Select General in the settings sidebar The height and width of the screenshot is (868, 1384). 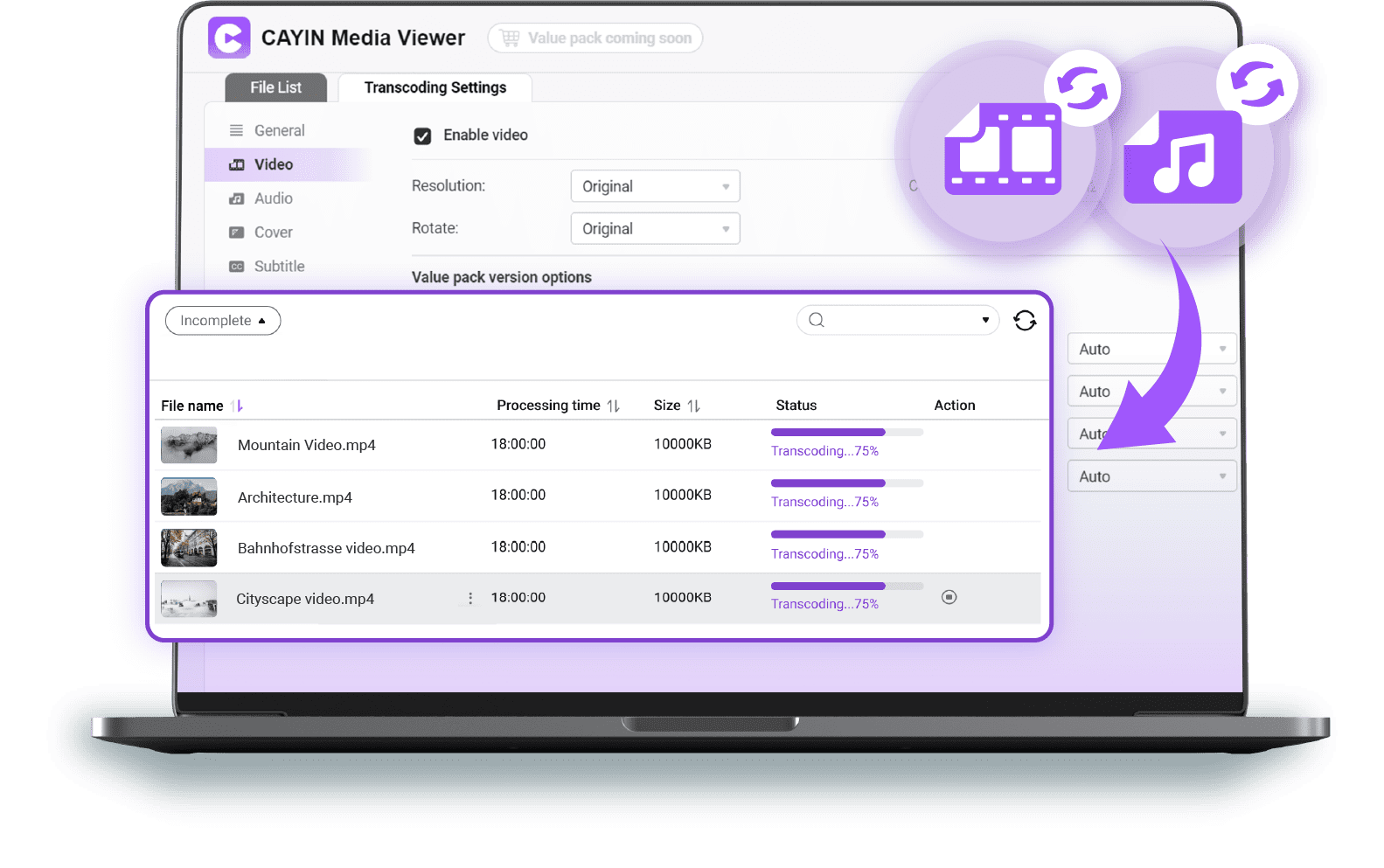[279, 130]
